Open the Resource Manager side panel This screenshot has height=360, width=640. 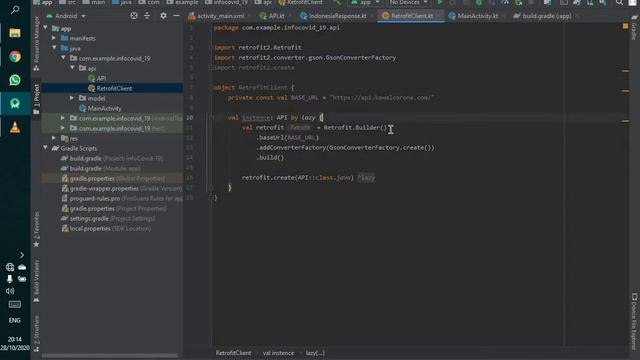(x=36, y=42)
